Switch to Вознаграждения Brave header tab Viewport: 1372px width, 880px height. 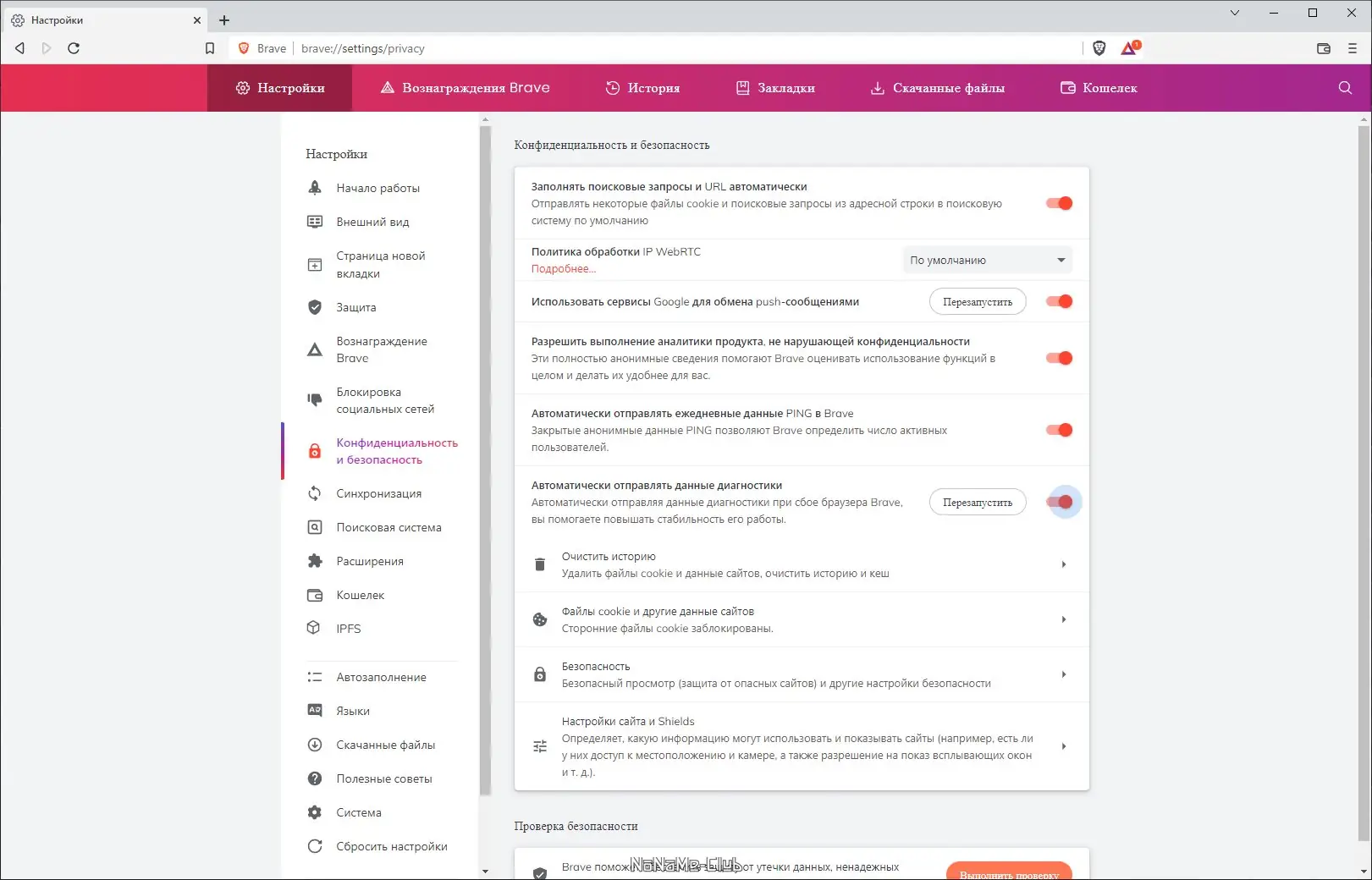pos(465,88)
